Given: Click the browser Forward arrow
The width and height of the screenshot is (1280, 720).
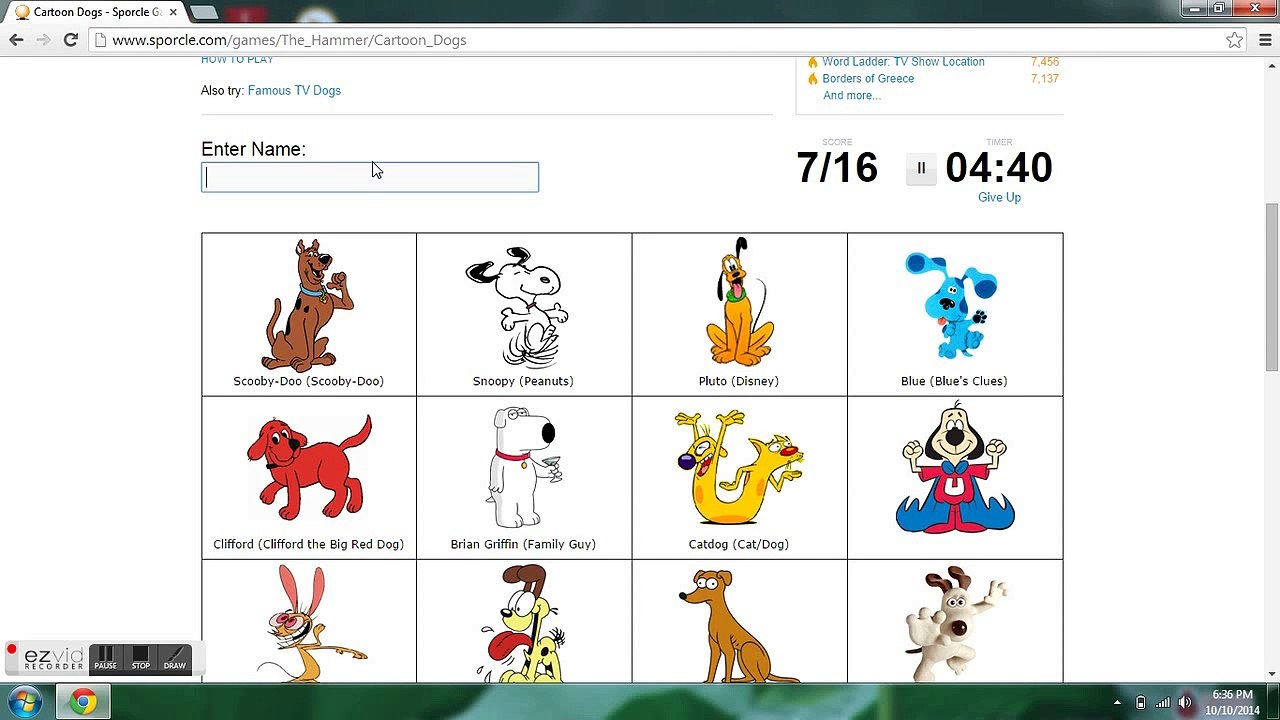Looking at the screenshot, I should coord(43,40).
